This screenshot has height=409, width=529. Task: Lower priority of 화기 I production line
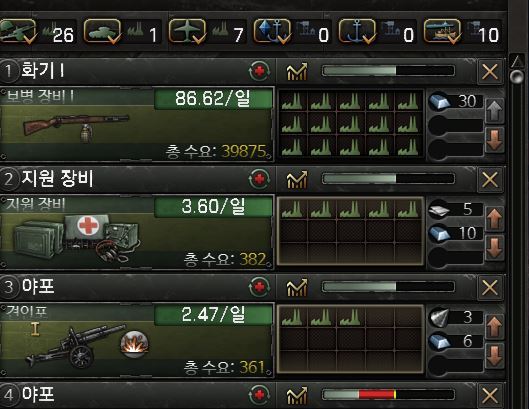[495, 140]
